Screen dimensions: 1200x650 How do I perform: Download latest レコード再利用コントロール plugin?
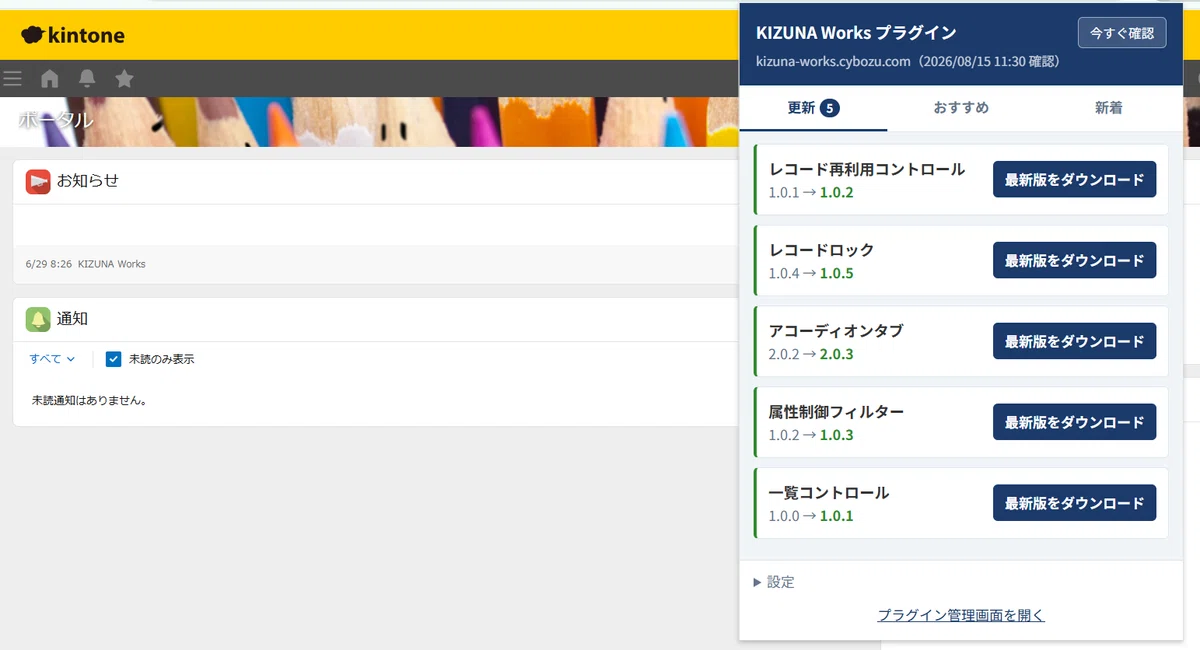tap(1074, 180)
